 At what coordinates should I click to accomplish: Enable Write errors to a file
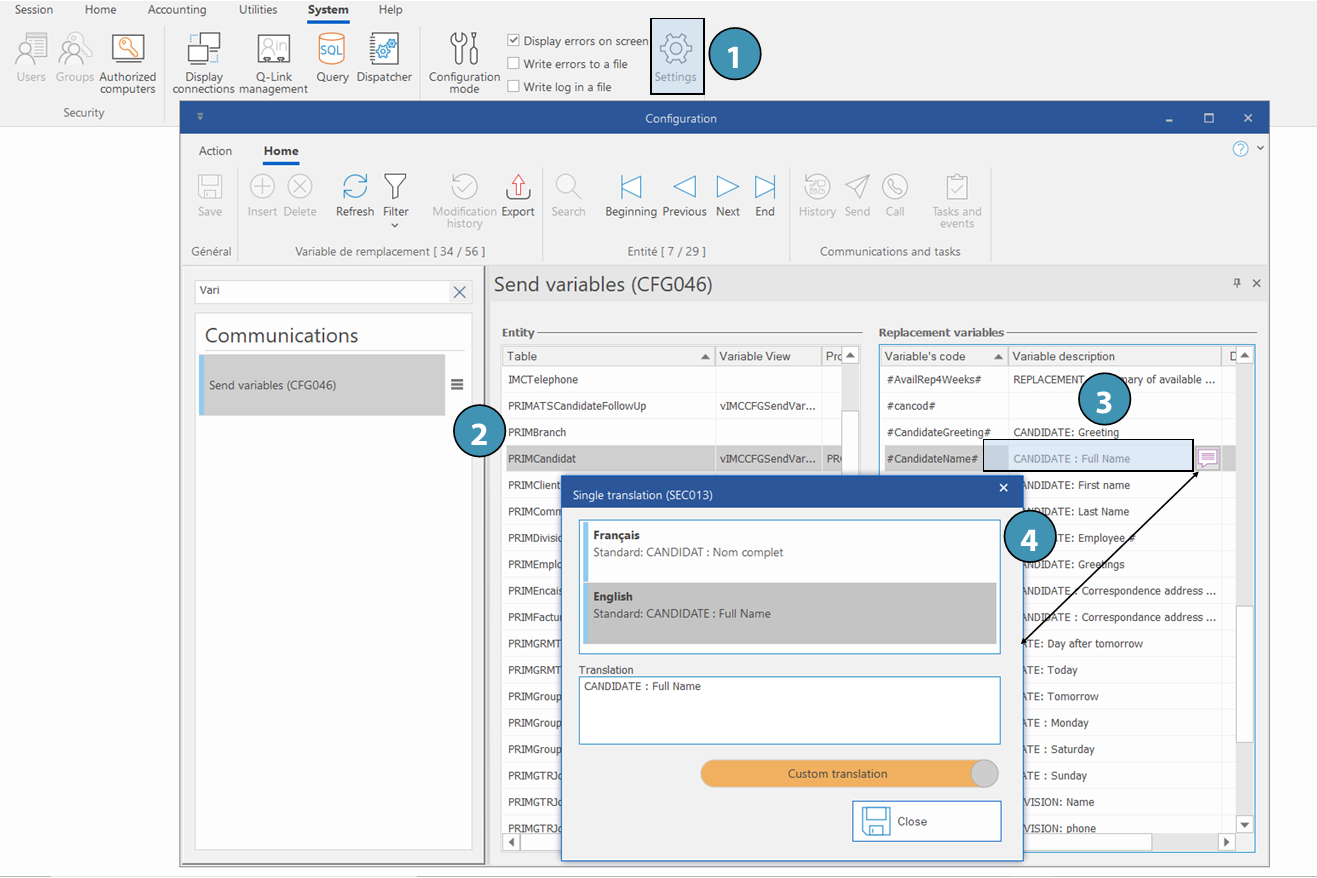pos(514,64)
